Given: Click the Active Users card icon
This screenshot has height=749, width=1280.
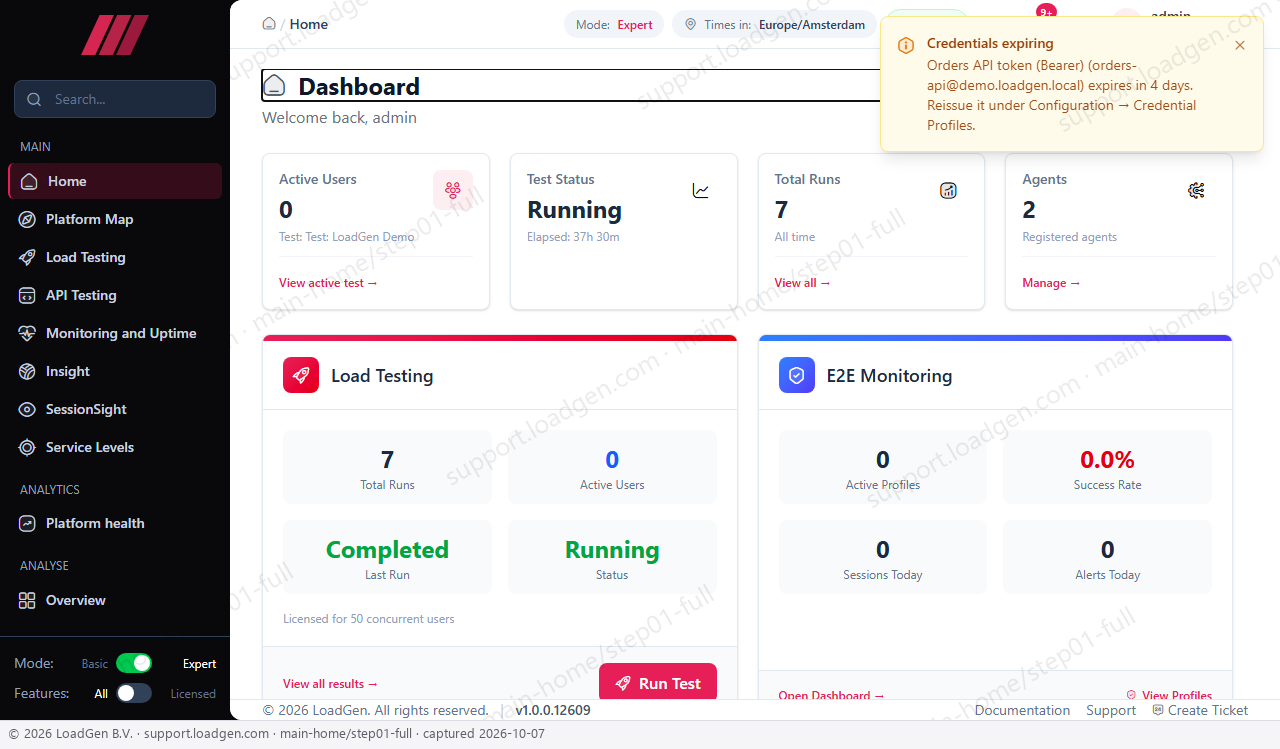Looking at the screenshot, I should click(x=453, y=190).
